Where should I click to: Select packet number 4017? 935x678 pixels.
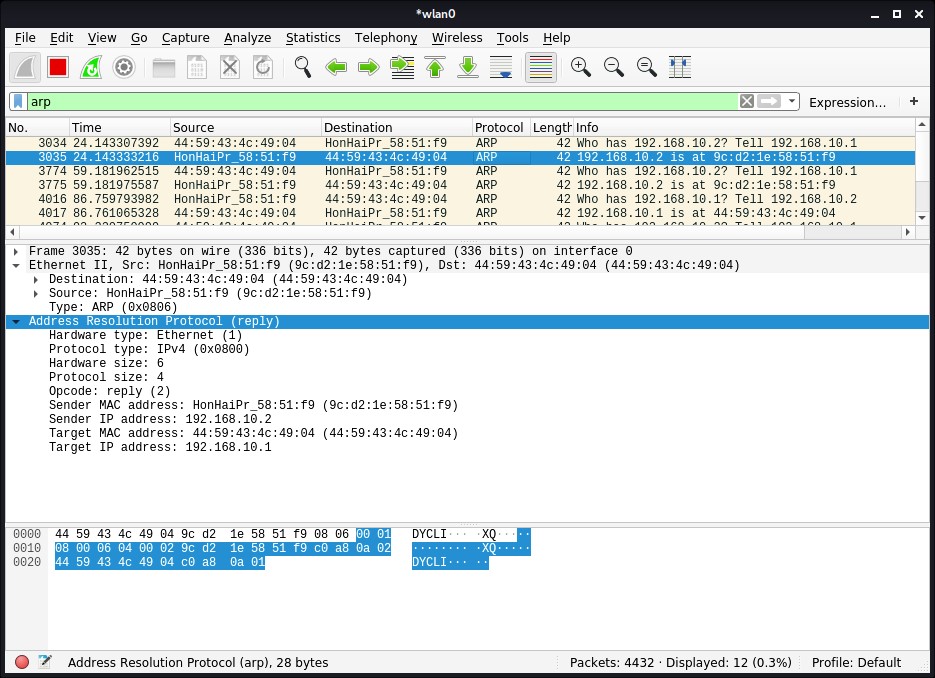pyautogui.click(x=460, y=213)
